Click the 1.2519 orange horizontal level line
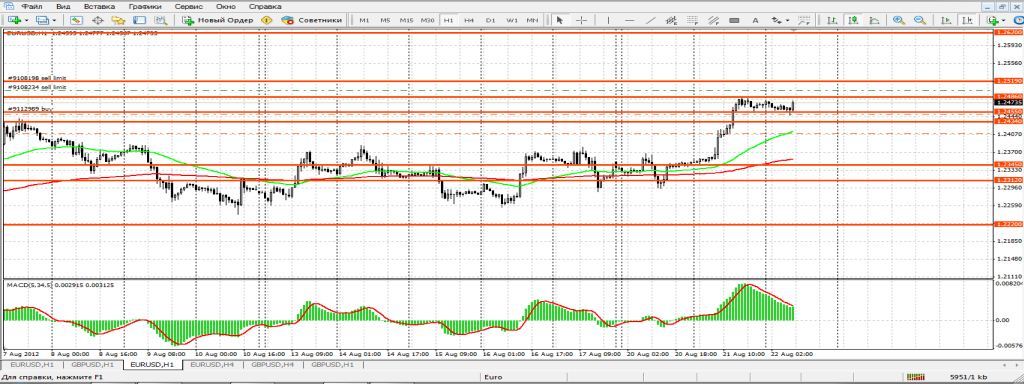The image size is (1024, 384). (x=496, y=81)
